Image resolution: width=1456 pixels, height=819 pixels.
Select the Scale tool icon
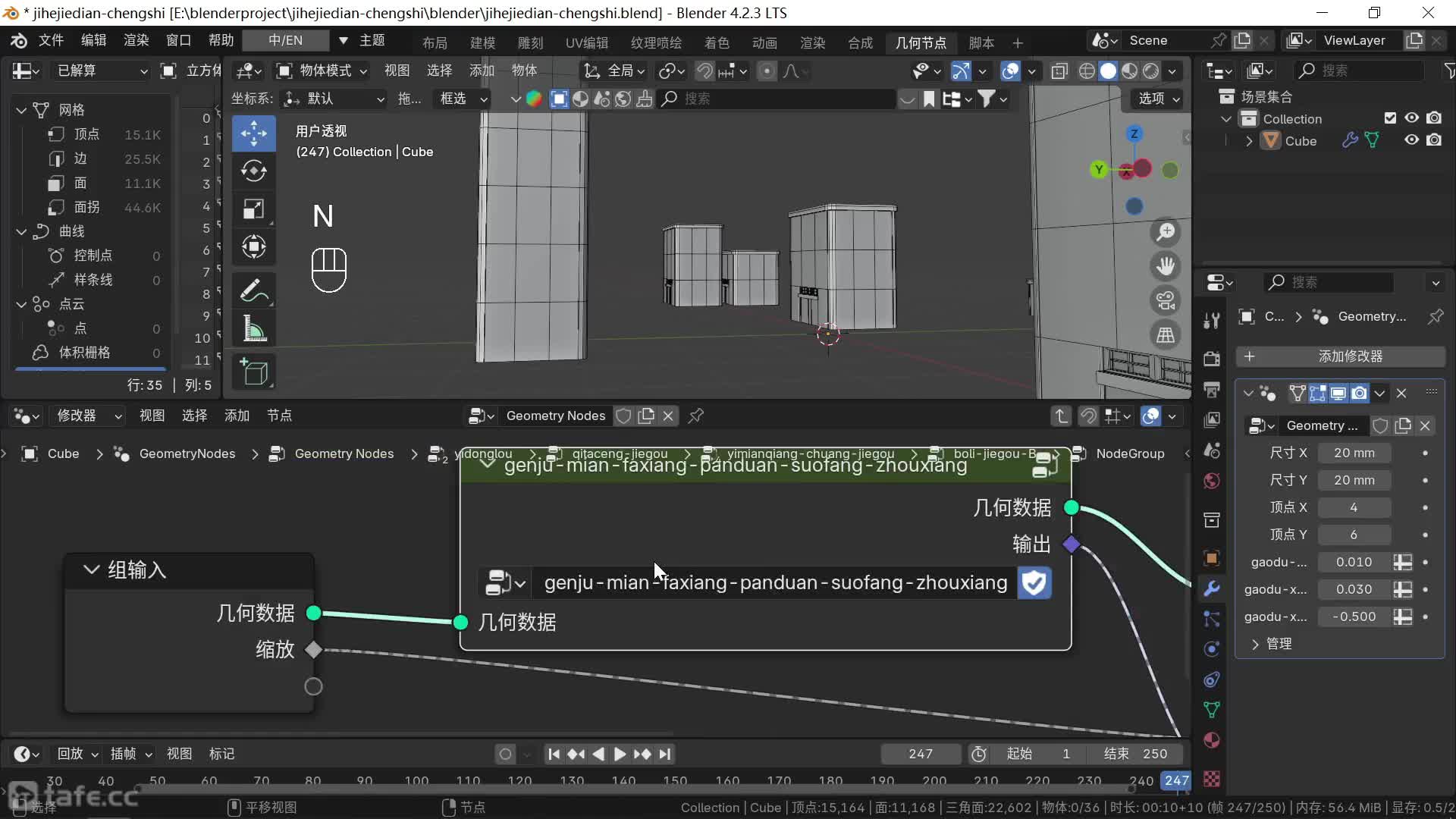click(253, 209)
